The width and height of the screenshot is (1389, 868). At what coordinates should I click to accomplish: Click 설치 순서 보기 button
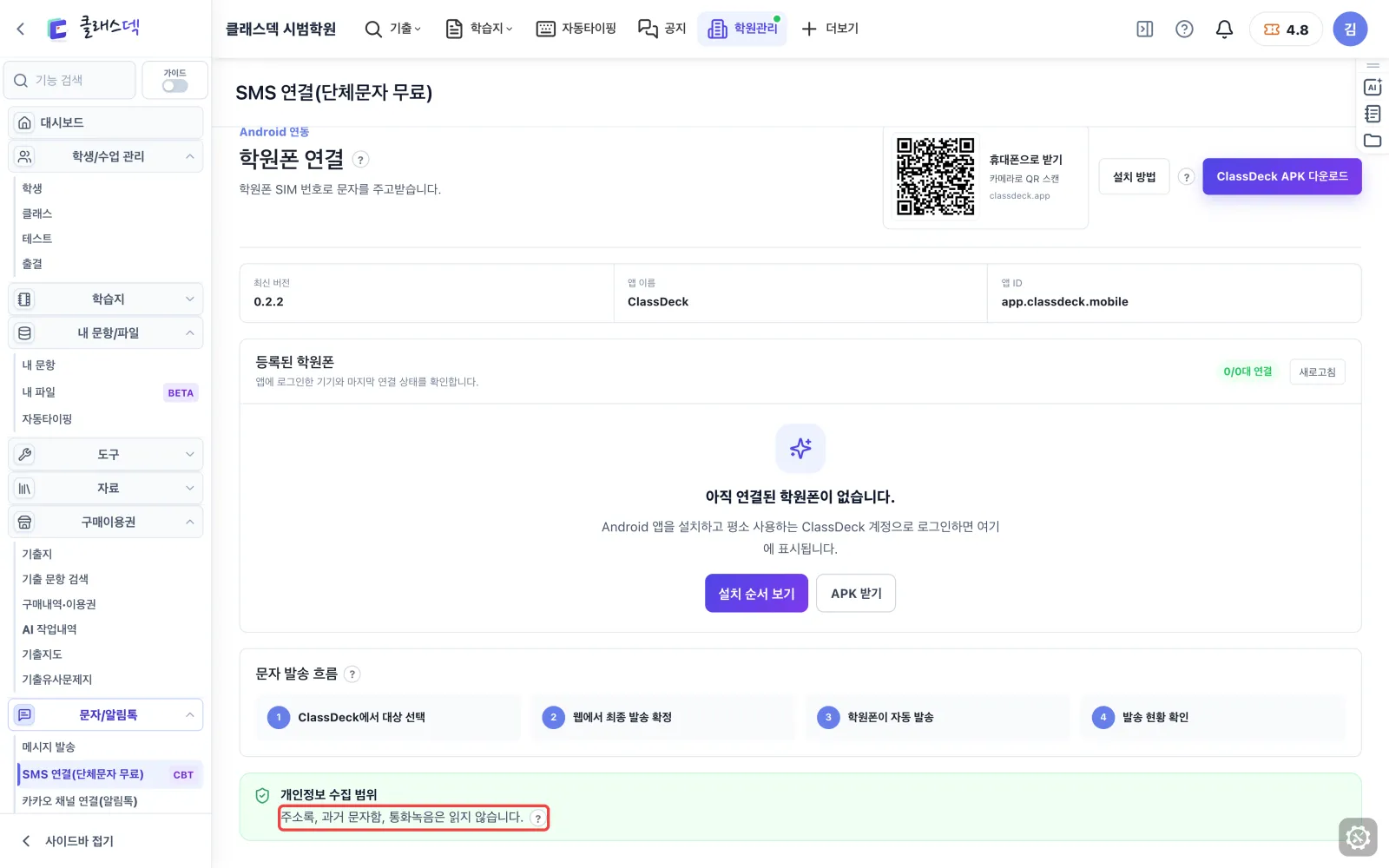point(756,593)
